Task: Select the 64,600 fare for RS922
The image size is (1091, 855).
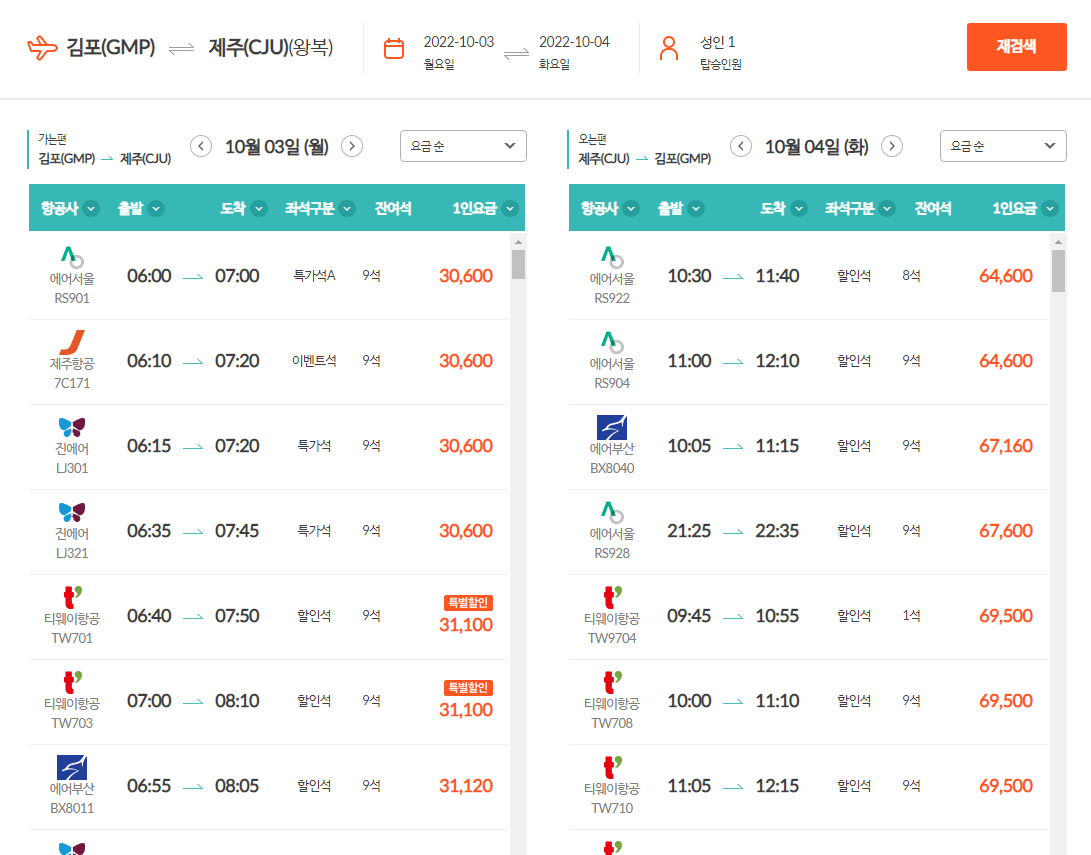Action: pos(1005,275)
